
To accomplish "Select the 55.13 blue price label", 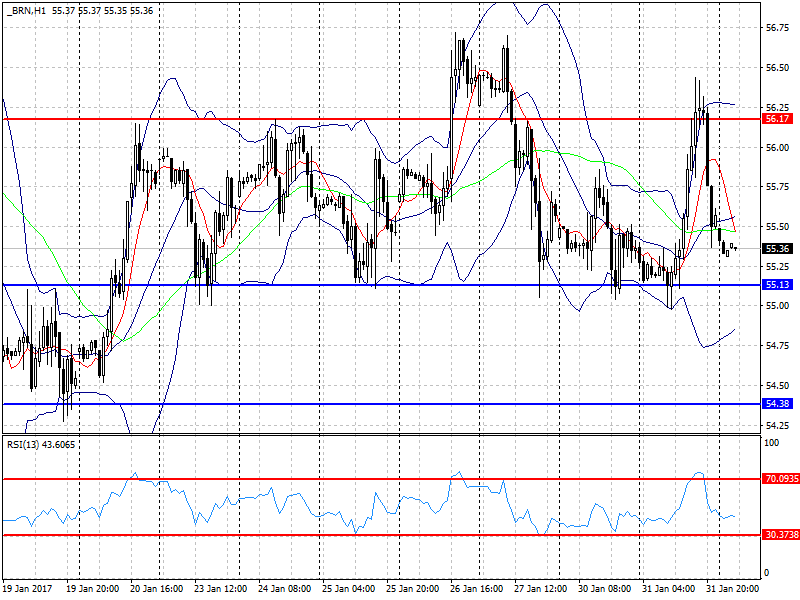I will pos(778,285).
